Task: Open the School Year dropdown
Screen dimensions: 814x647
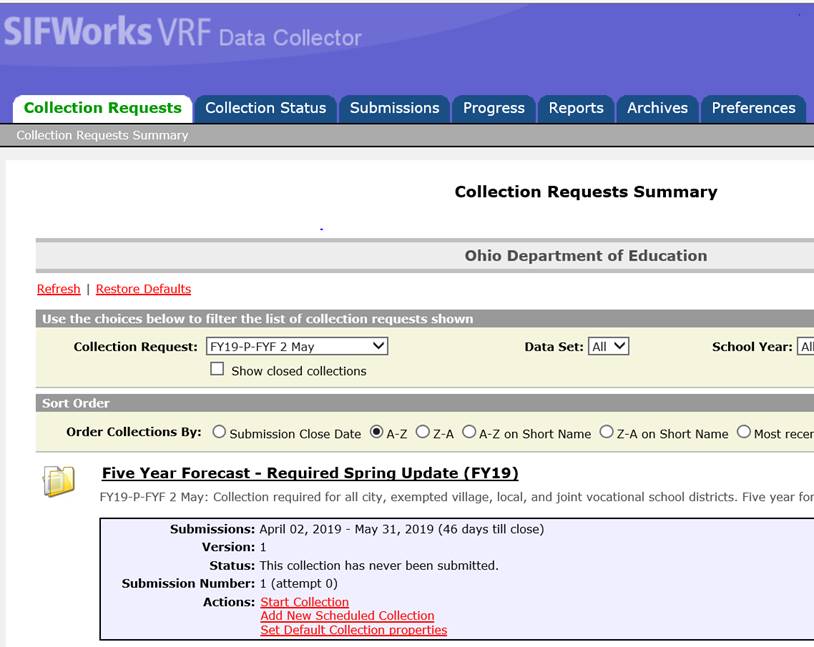Action: [x=804, y=347]
